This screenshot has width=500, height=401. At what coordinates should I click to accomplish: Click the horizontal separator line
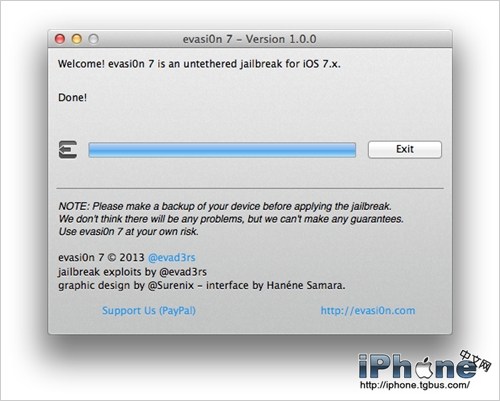coord(250,188)
